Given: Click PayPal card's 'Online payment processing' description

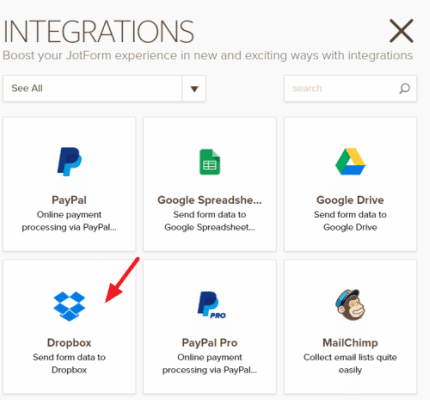Looking at the screenshot, I should pos(69,221).
